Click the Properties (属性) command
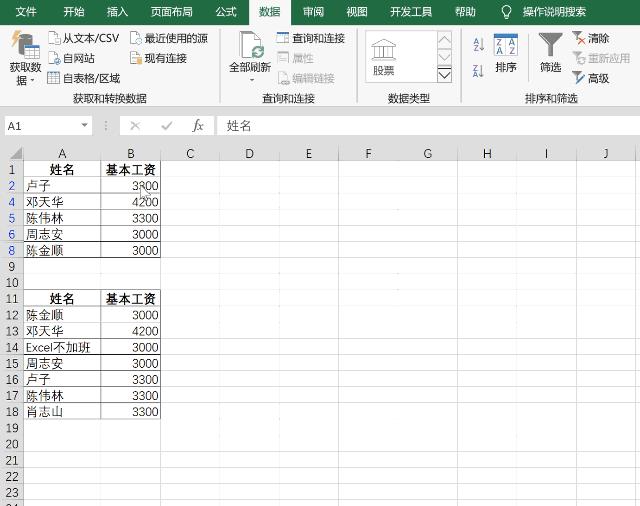Image resolution: width=640 pixels, height=506 pixels. pos(295,58)
